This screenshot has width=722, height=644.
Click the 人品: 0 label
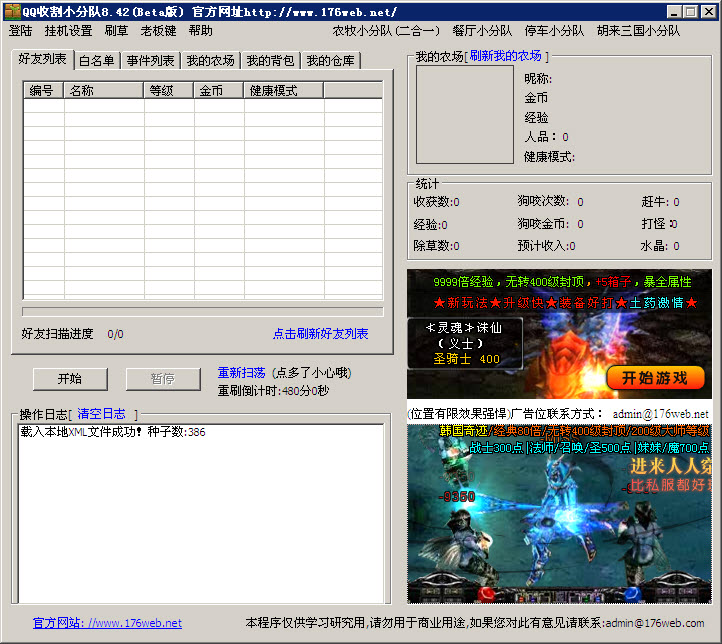tap(546, 137)
